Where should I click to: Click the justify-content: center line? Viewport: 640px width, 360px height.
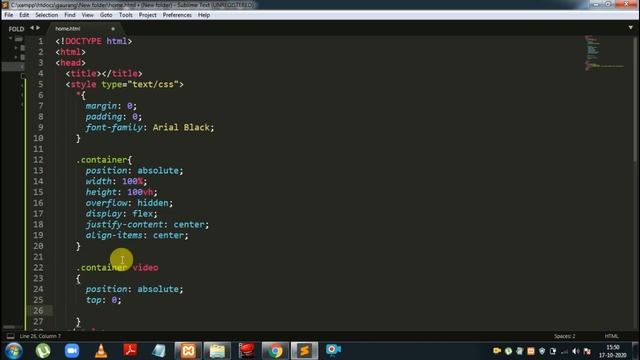coord(147,224)
